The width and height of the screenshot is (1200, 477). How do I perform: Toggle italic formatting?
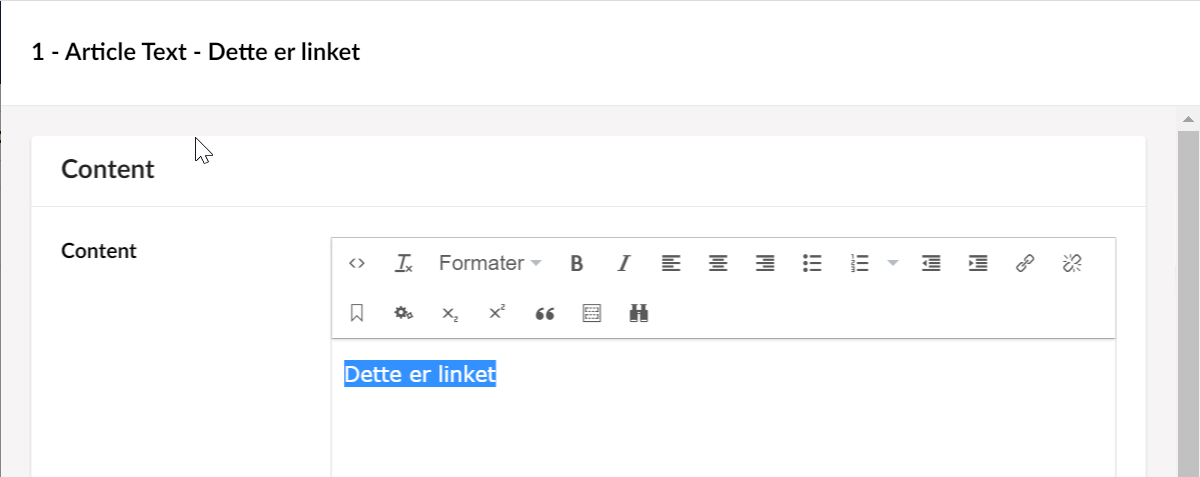click(624, 264)
